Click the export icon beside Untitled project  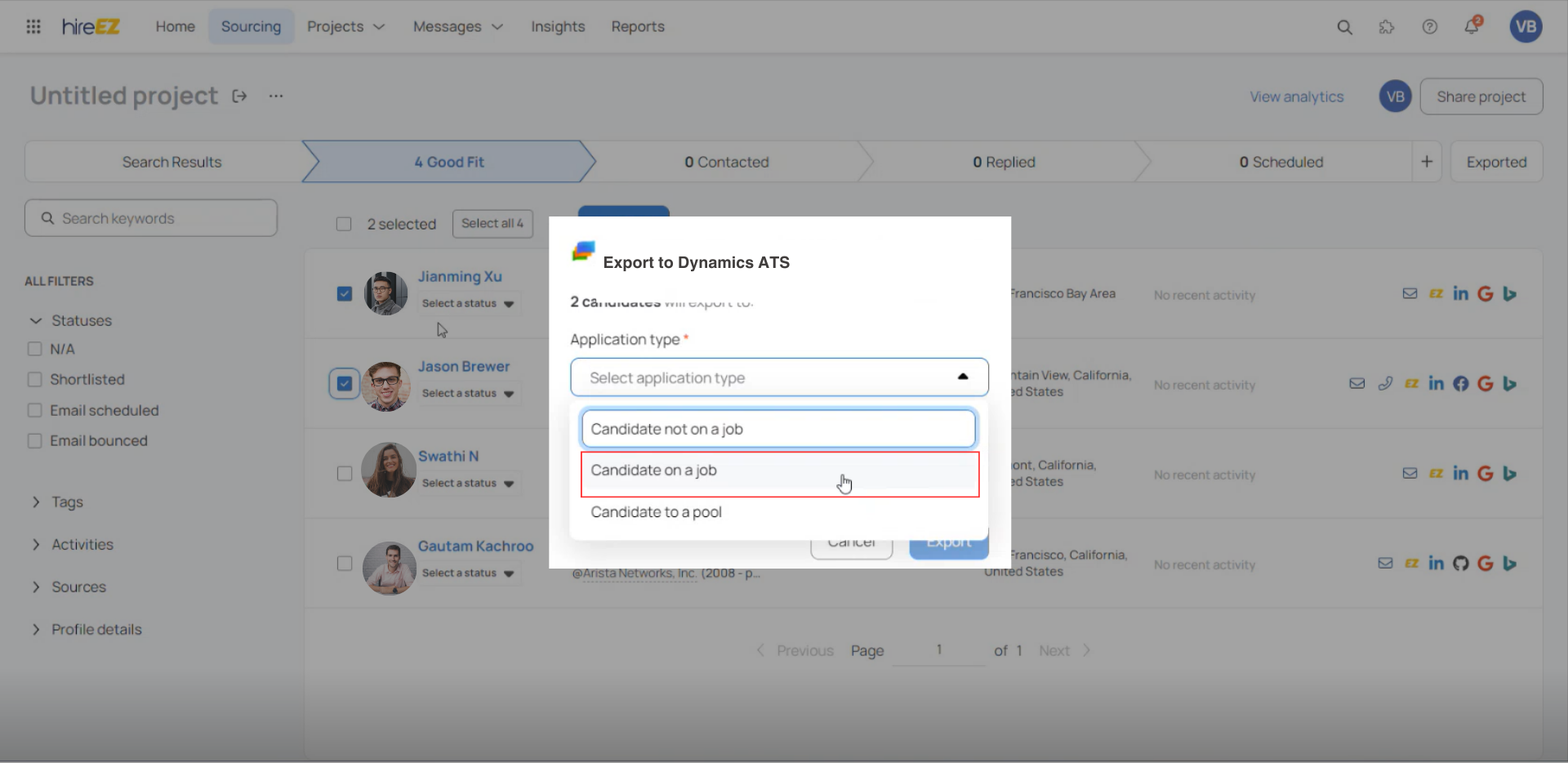click(239, 96)
